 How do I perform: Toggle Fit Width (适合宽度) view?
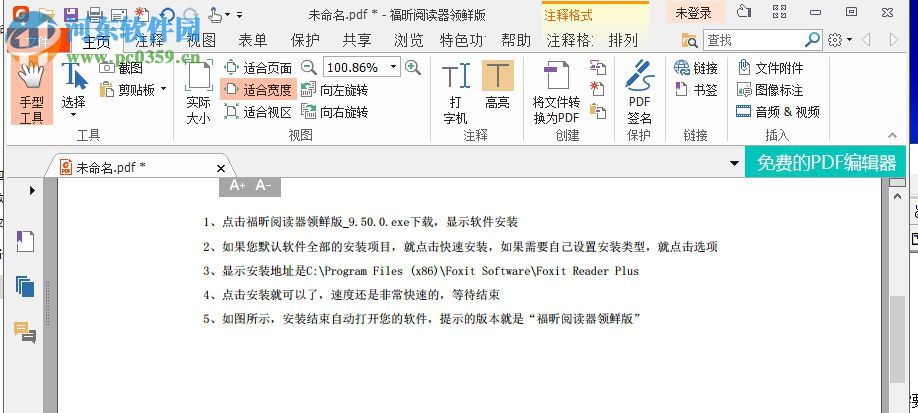[258, 90]
